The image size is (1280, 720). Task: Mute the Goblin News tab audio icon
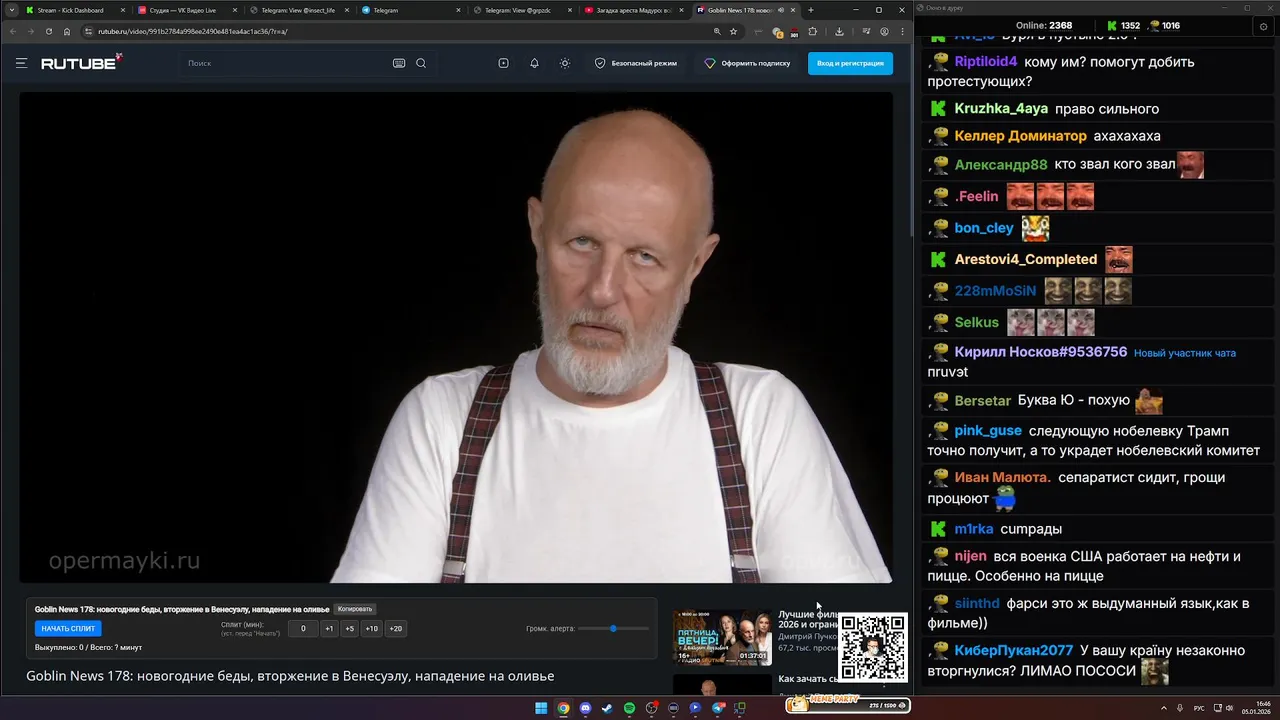point(779,10)
